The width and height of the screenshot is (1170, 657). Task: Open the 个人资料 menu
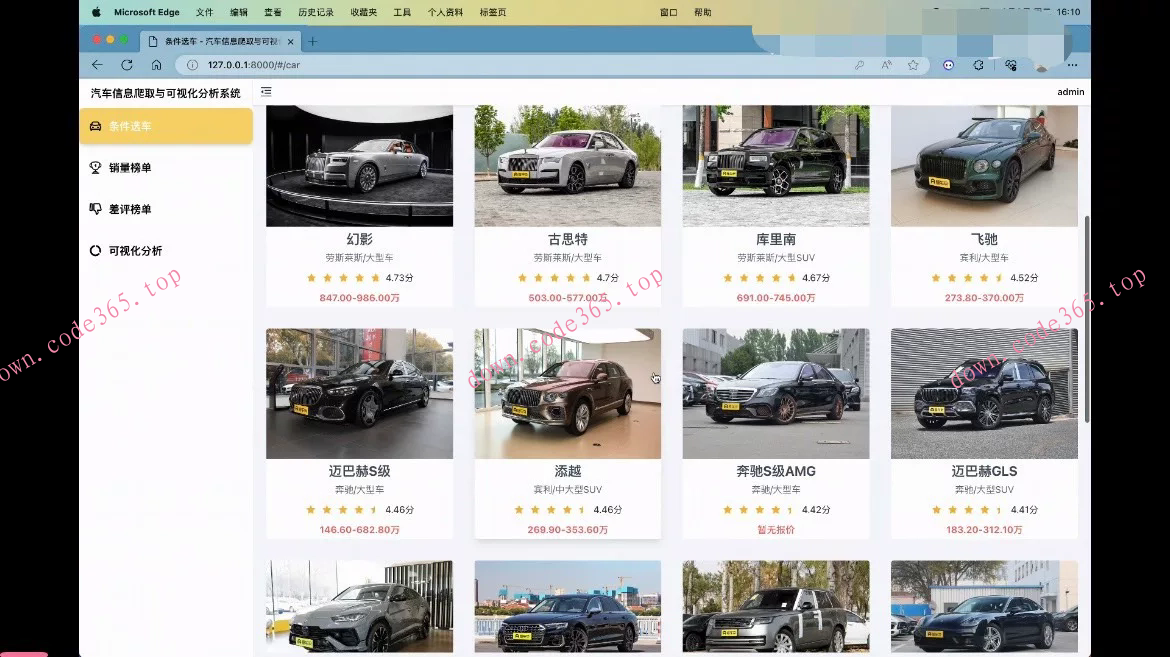445,12
